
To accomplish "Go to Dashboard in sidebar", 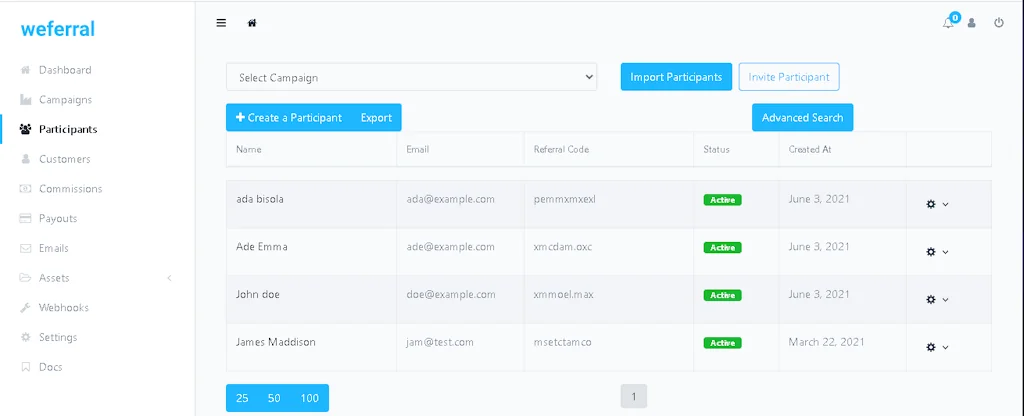I will pyautogui.click(x=65, y=70).
